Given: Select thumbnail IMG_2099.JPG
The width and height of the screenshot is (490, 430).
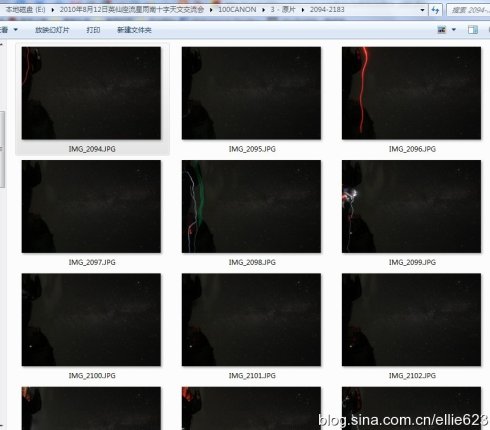Looking at the screenshot, I should click(x=411, y=206).
